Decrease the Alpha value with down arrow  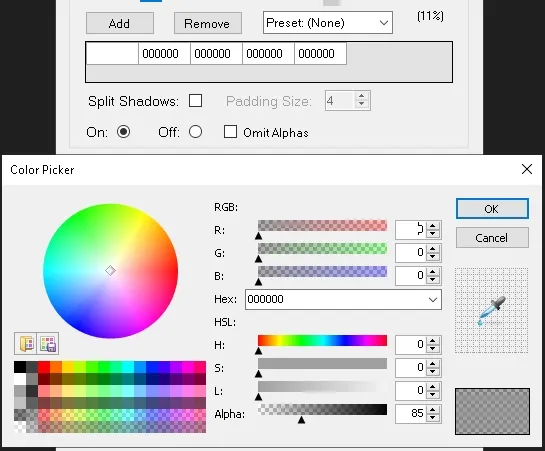click(433, 417)
